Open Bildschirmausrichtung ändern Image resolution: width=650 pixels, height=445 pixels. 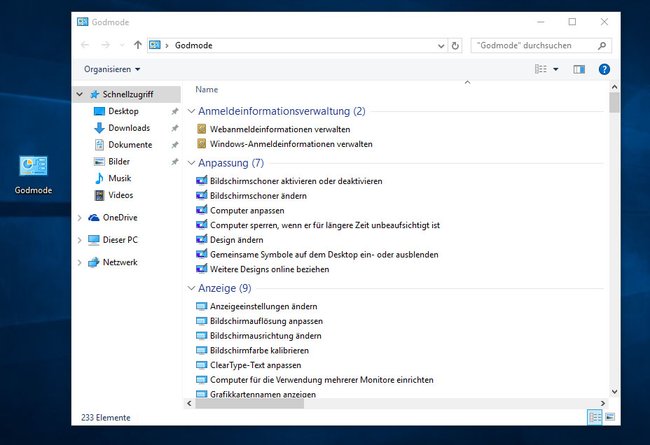coord(266,336)
